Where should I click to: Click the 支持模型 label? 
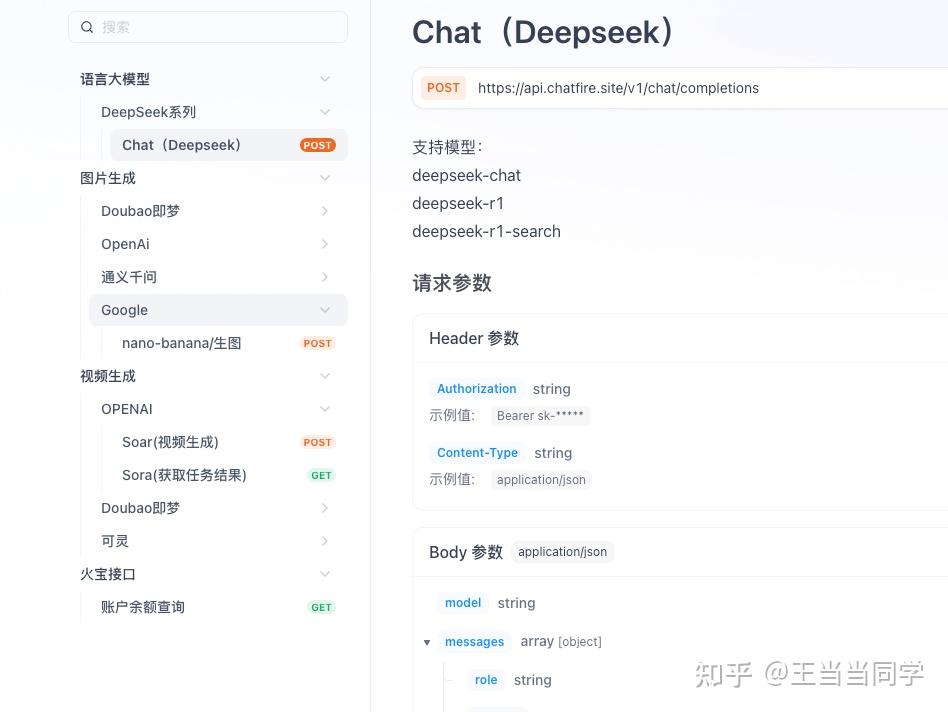(447, 147)
